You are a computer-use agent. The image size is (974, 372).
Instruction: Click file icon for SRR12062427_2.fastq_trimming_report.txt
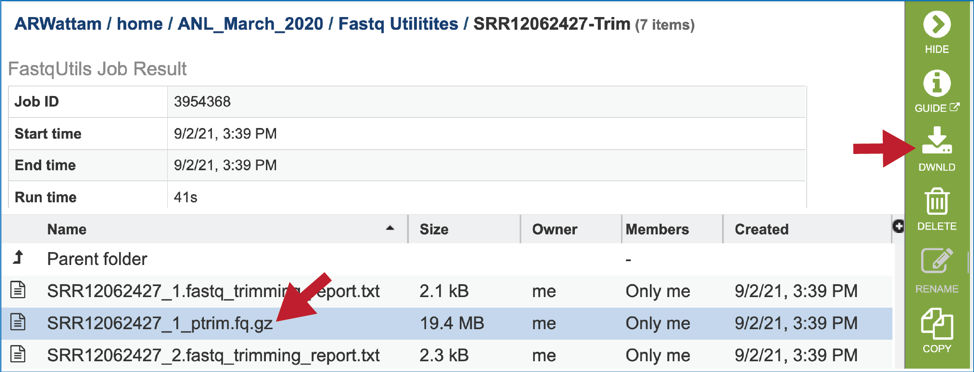pos(18,355)
